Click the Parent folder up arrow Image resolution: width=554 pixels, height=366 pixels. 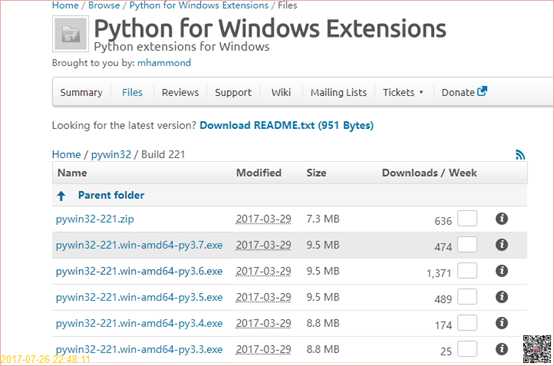click(x=61, y=196)
